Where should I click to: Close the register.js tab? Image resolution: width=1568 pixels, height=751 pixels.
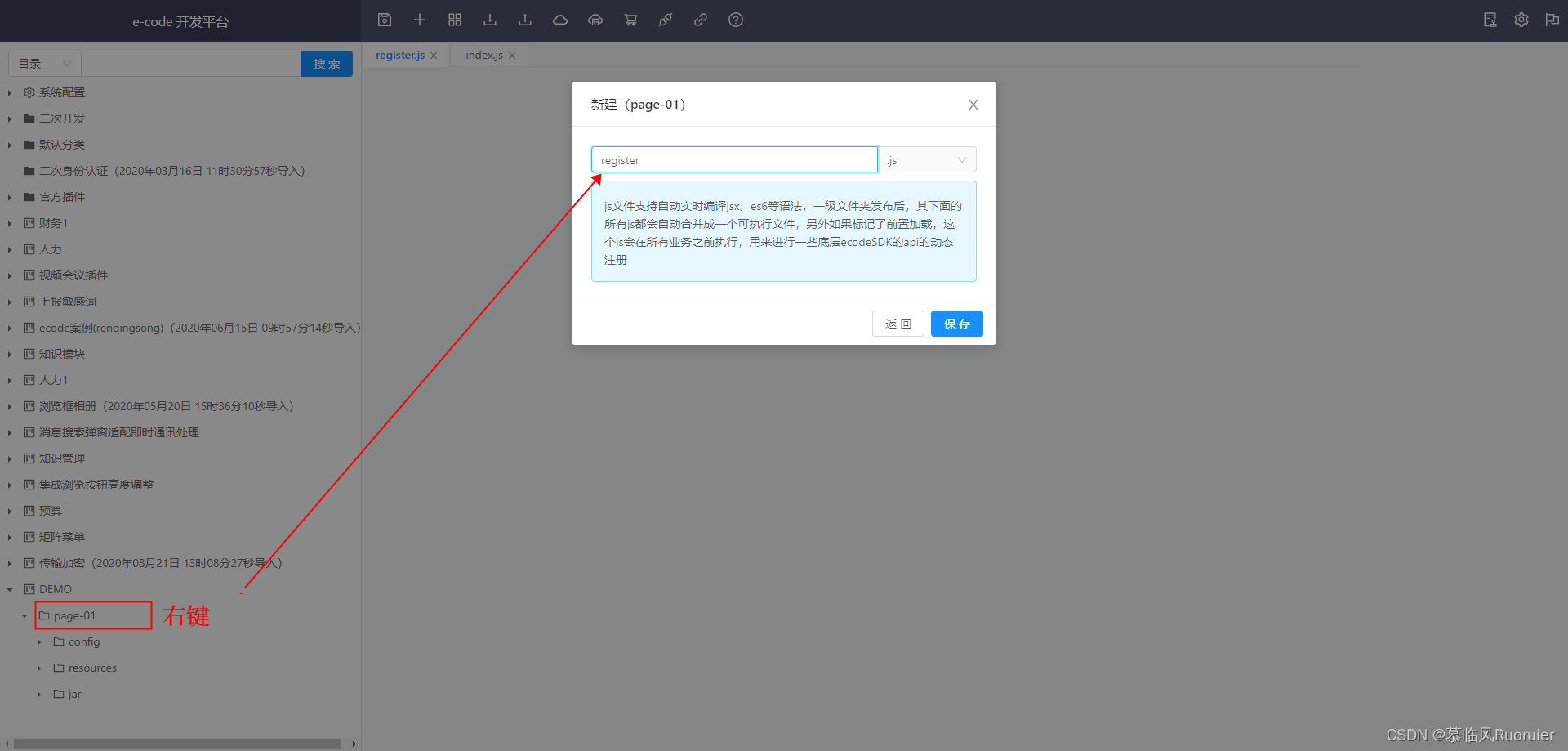(434, 56)
